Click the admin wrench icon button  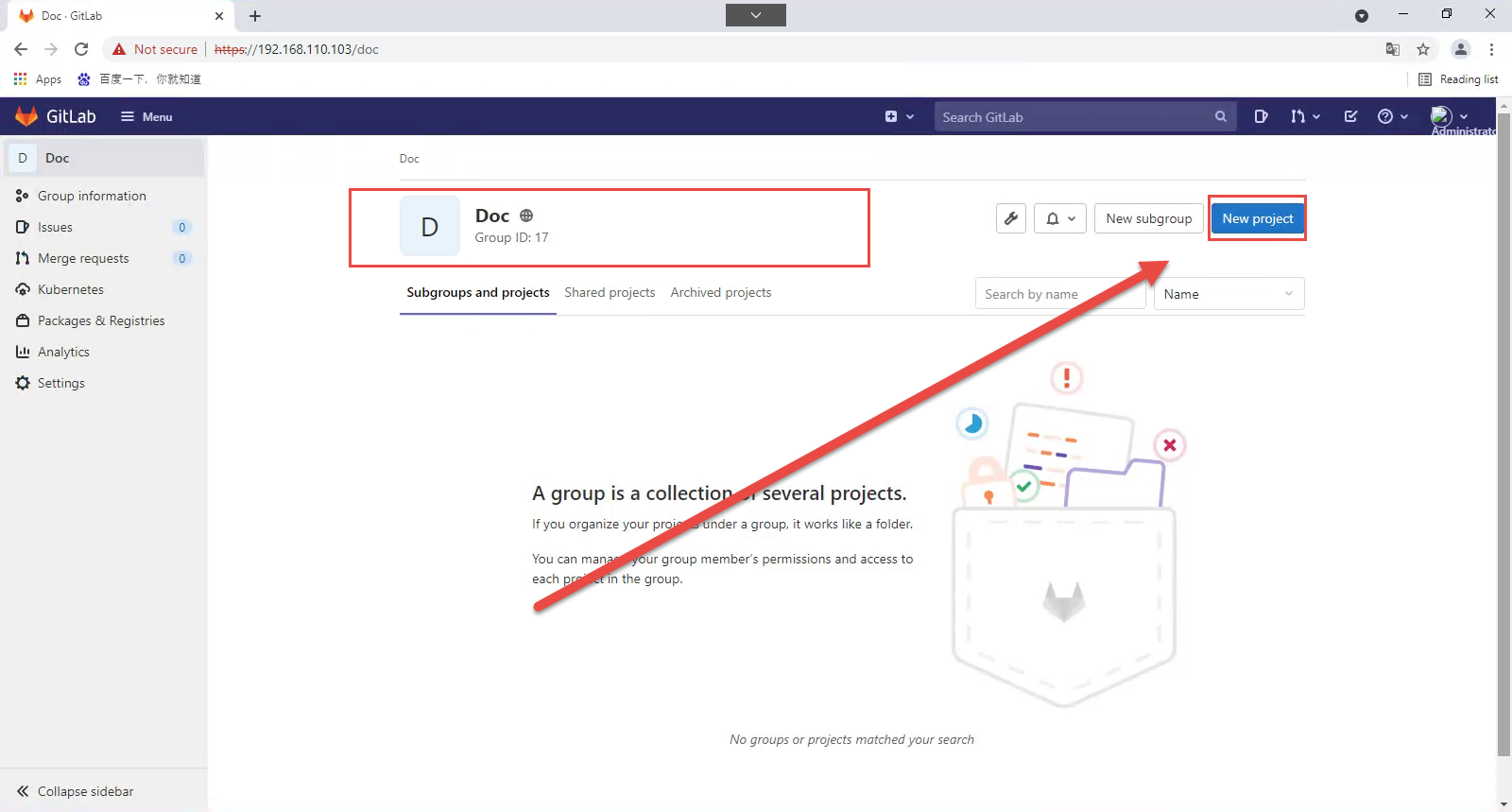click(1011, 218)
